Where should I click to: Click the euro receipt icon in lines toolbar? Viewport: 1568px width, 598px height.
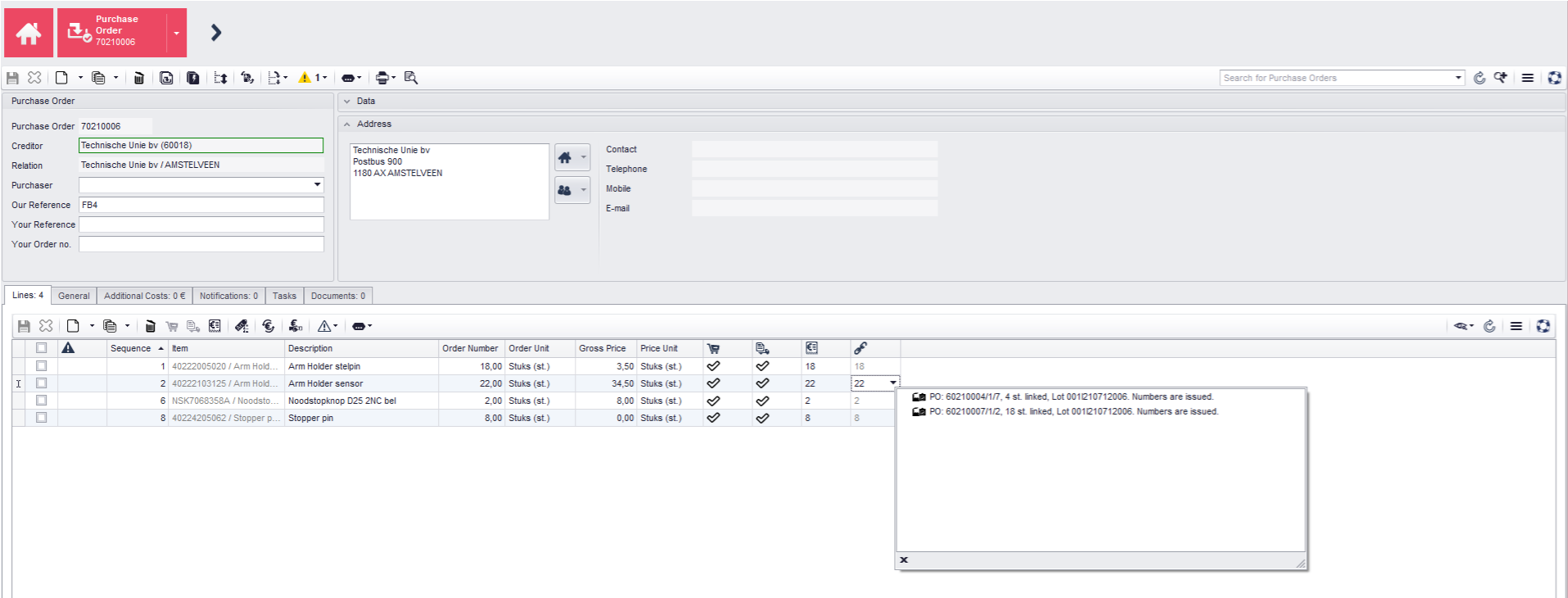[x=215, y=326]
